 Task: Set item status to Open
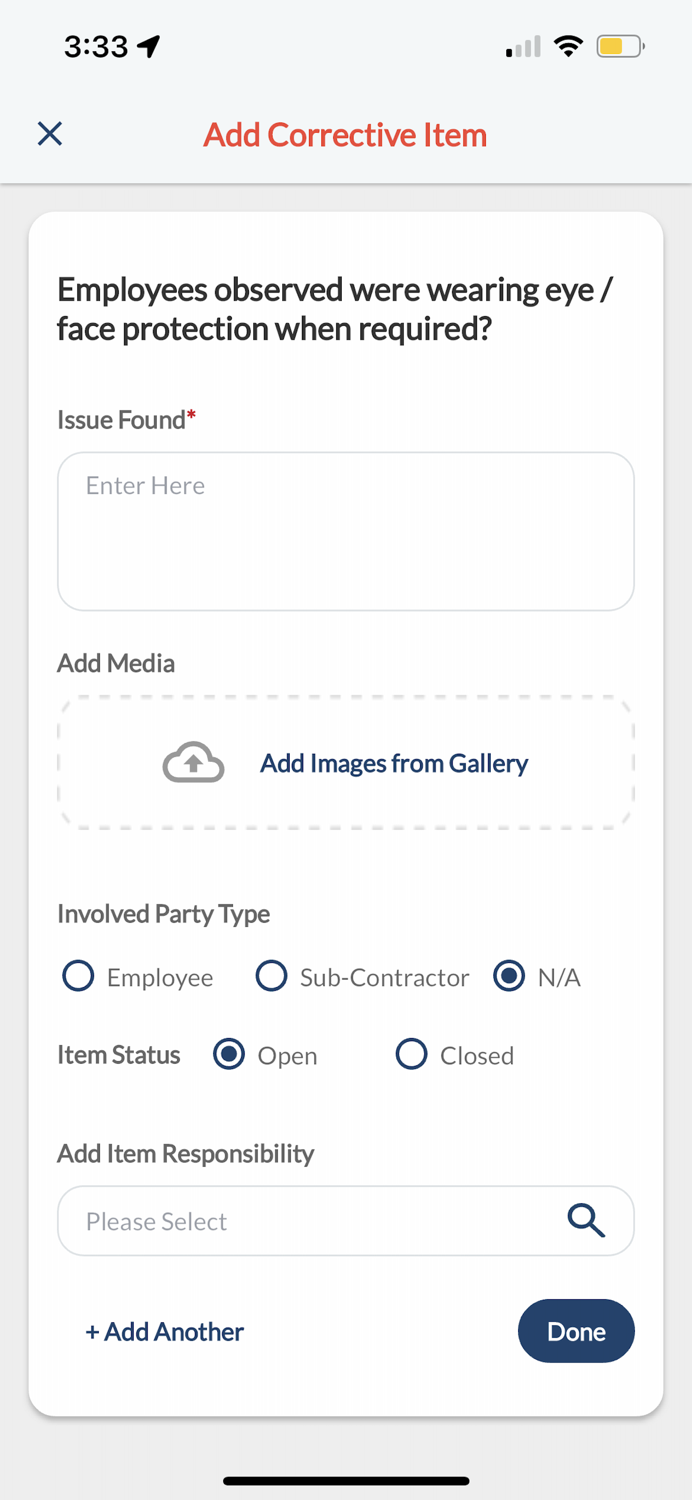point(230,1054)
